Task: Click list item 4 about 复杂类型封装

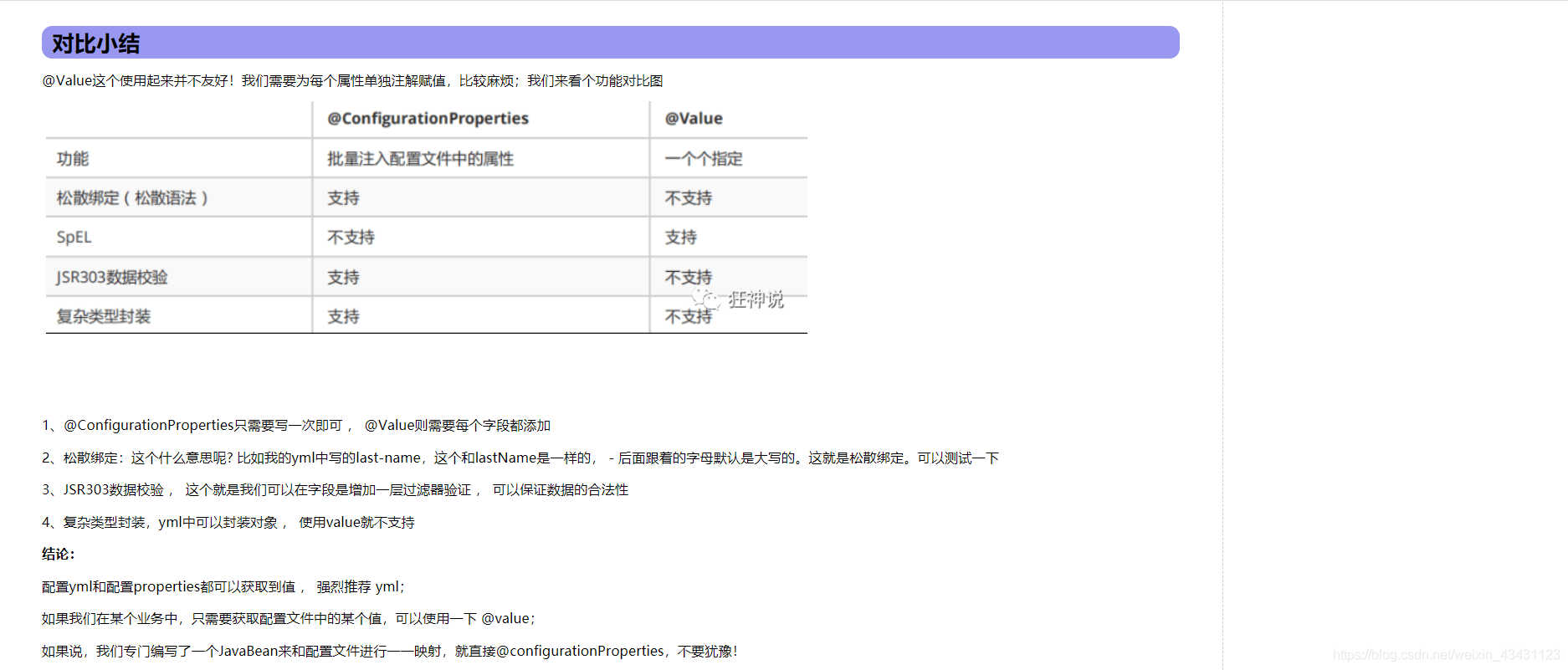Action: pos(228,523)
